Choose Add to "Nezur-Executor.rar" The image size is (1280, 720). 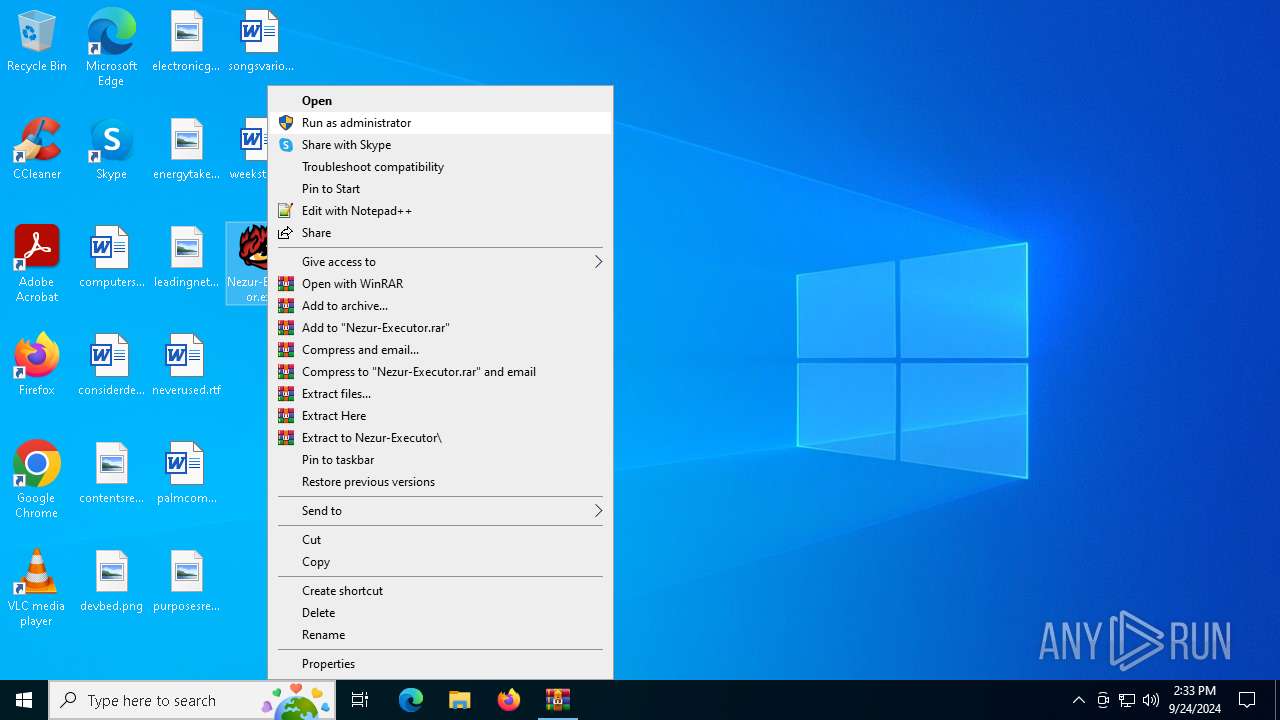440,328
